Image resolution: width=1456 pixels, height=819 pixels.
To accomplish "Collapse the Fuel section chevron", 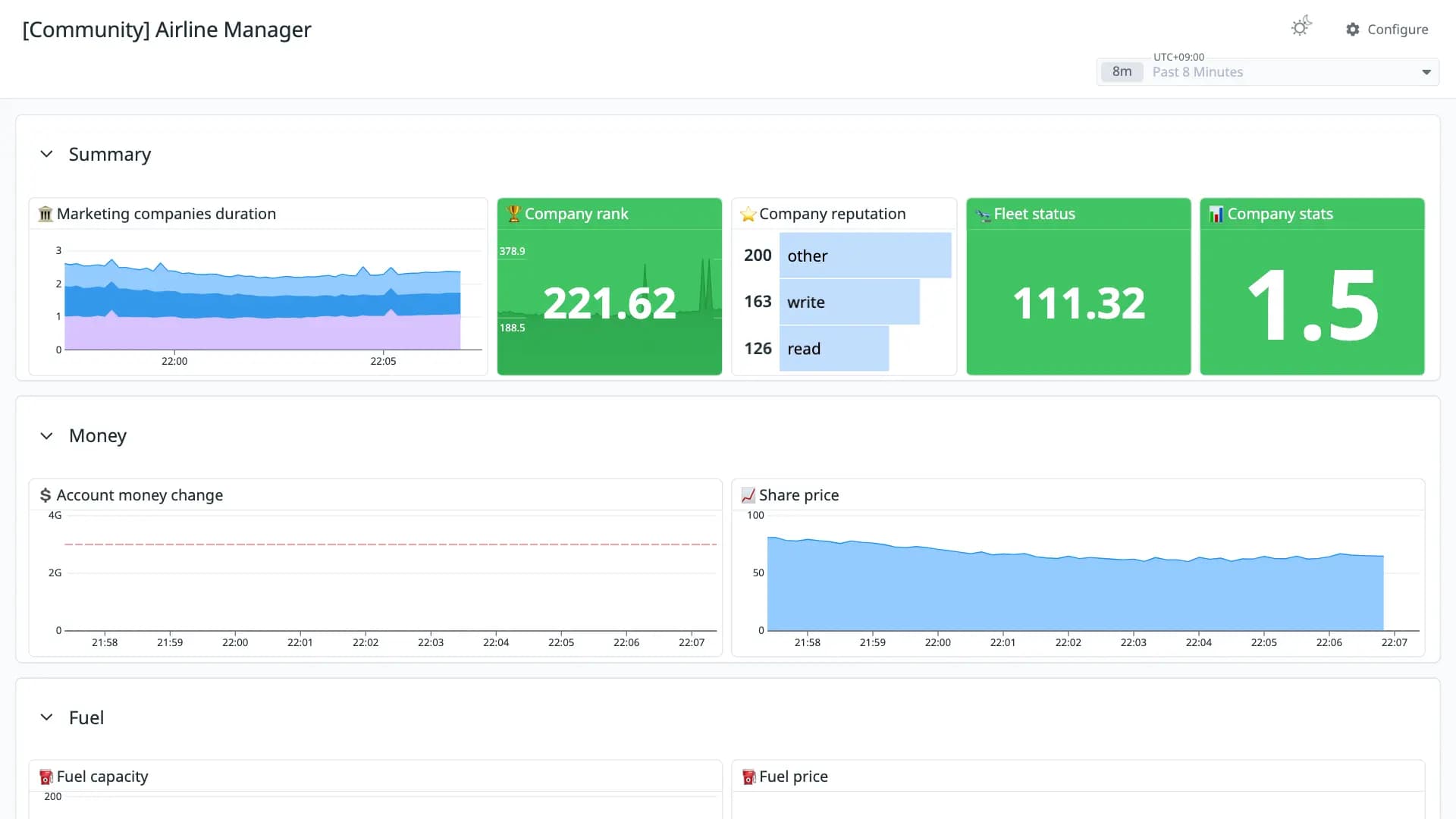I will (46, 717).
